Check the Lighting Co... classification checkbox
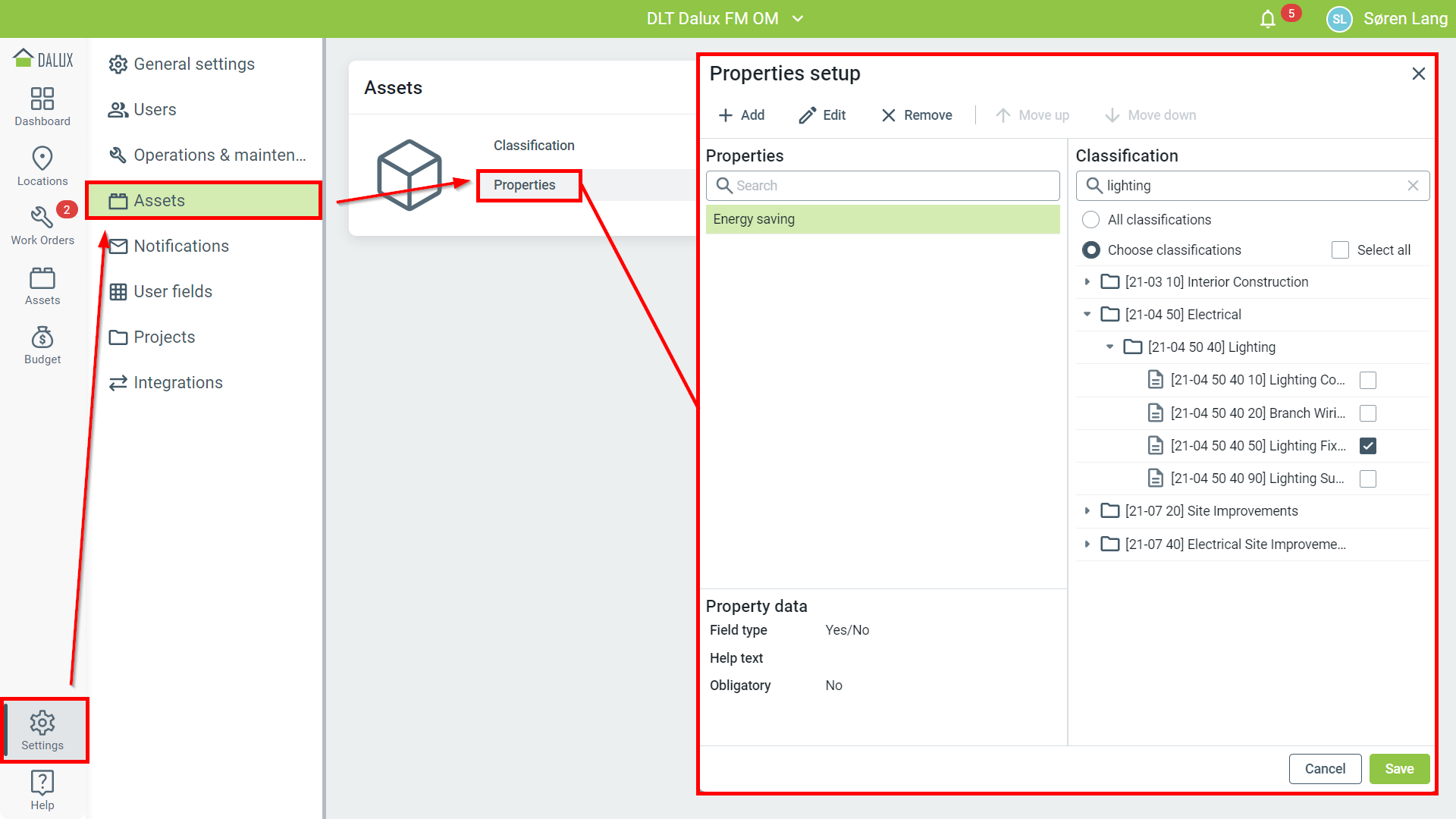The image size is (1456, 819). click(1368, 380)
